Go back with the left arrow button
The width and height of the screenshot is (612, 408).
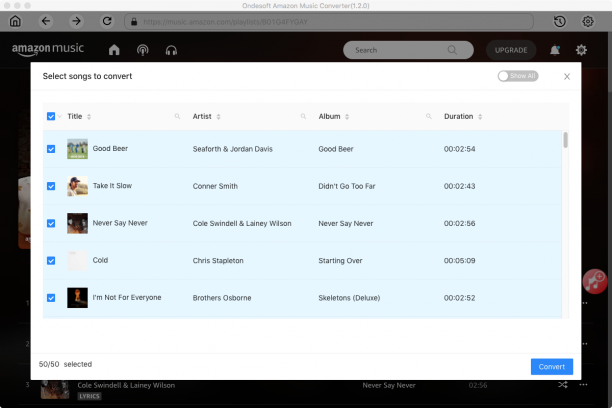[x=46, y=21]
